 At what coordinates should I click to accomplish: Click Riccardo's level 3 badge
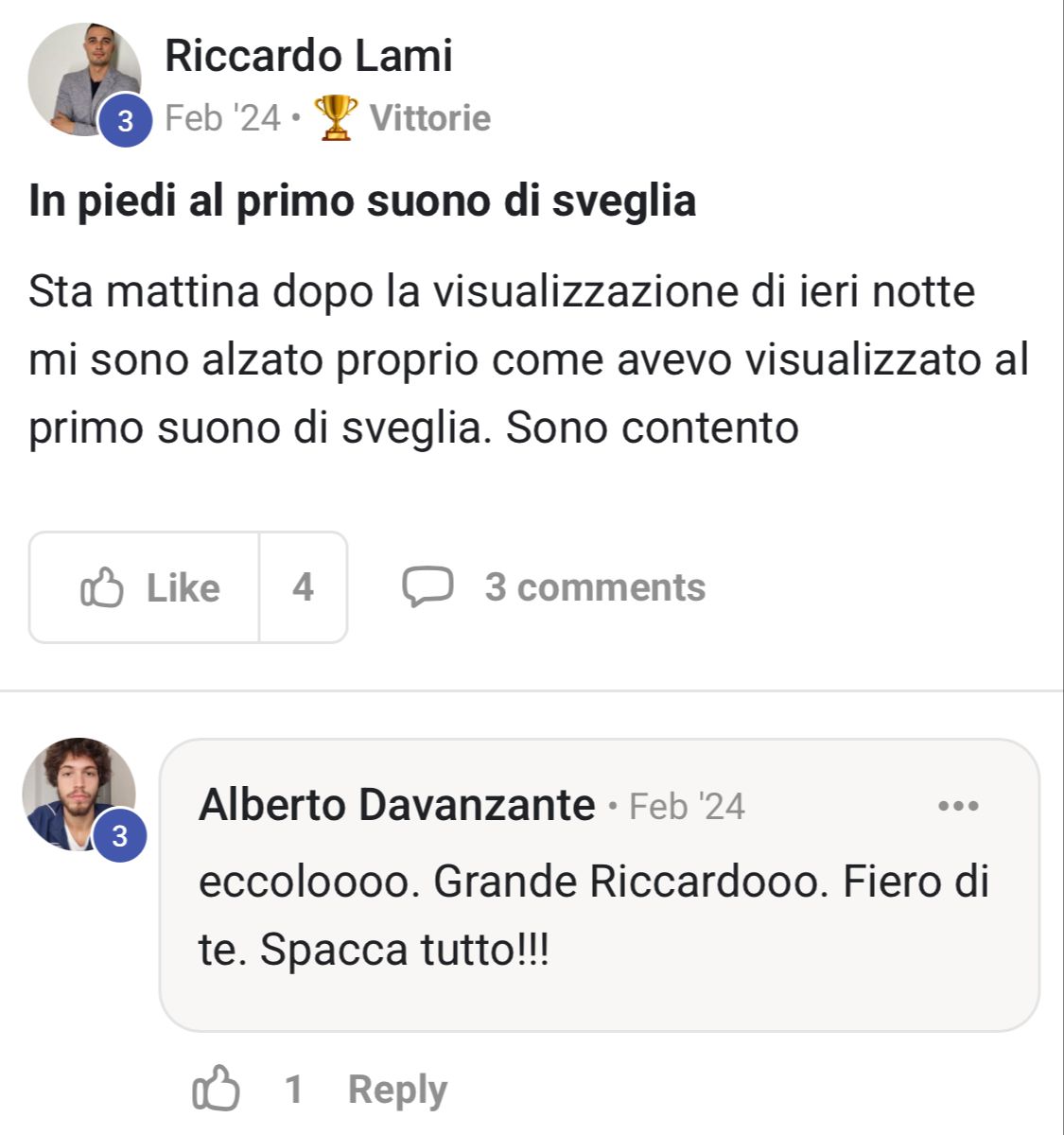[126, 120]
